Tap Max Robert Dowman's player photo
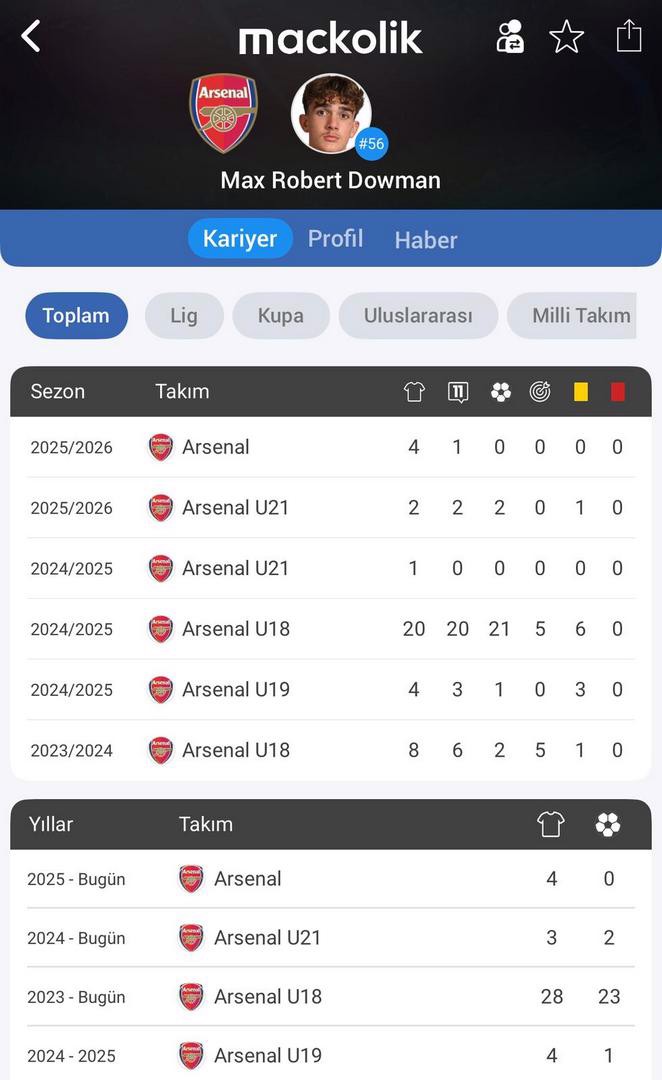This screenshot has width=662, height=1080. (x=331, y=113)
